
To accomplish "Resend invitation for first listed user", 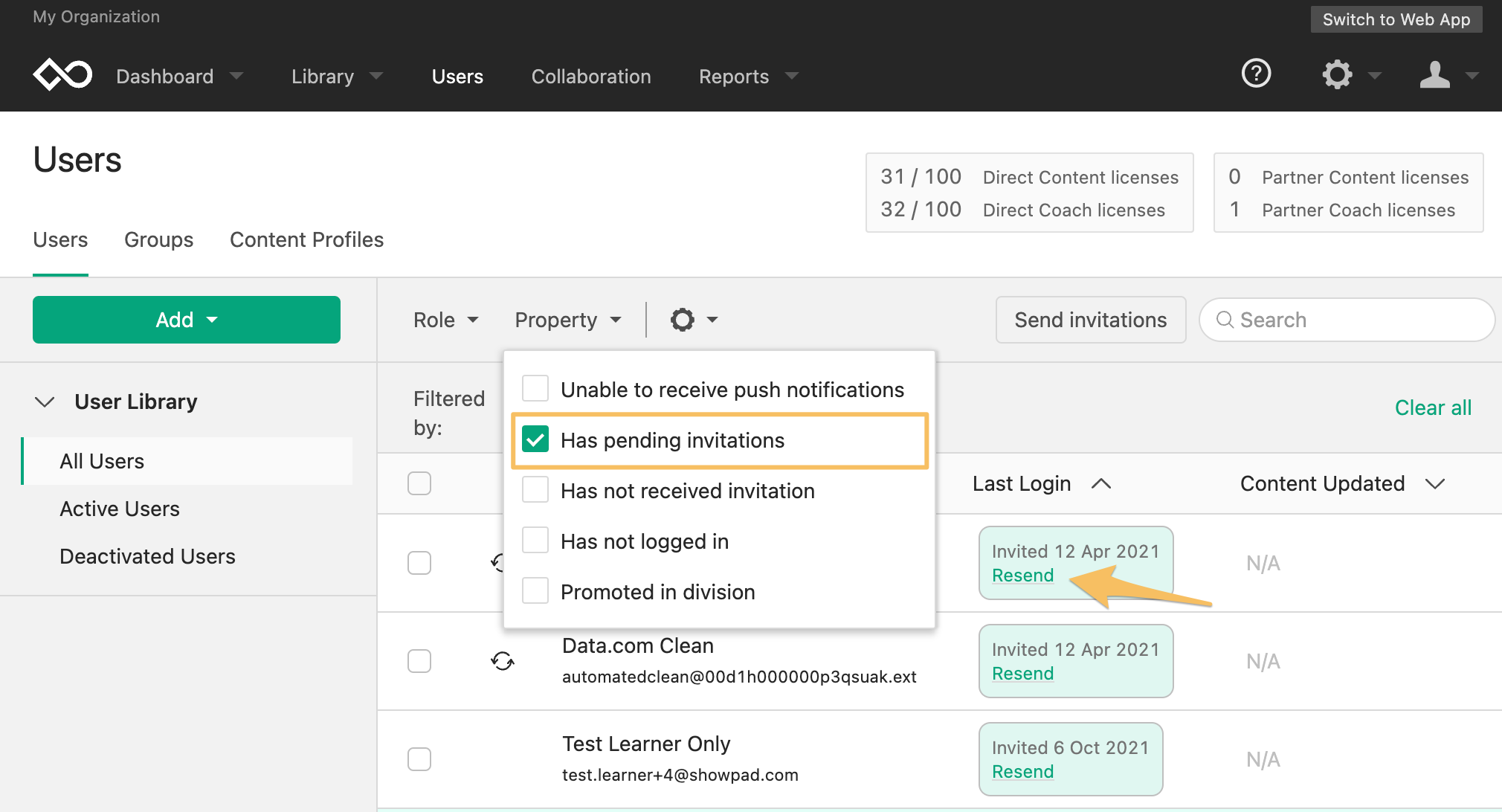I will (x=1022, y=575).
